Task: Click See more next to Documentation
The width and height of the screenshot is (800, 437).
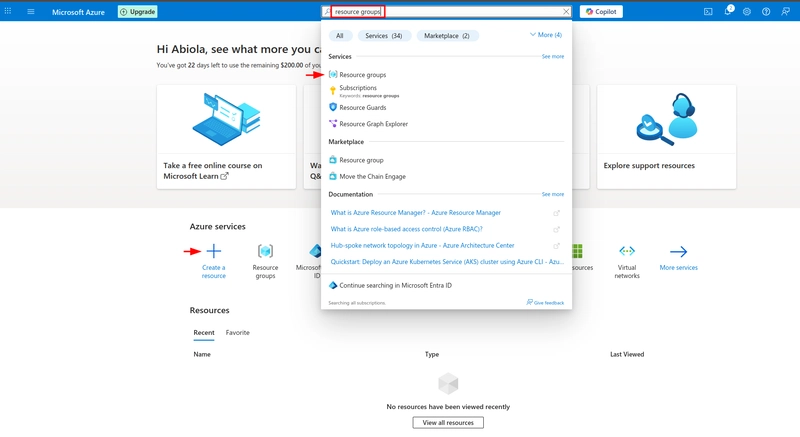Action: (553, 194)
